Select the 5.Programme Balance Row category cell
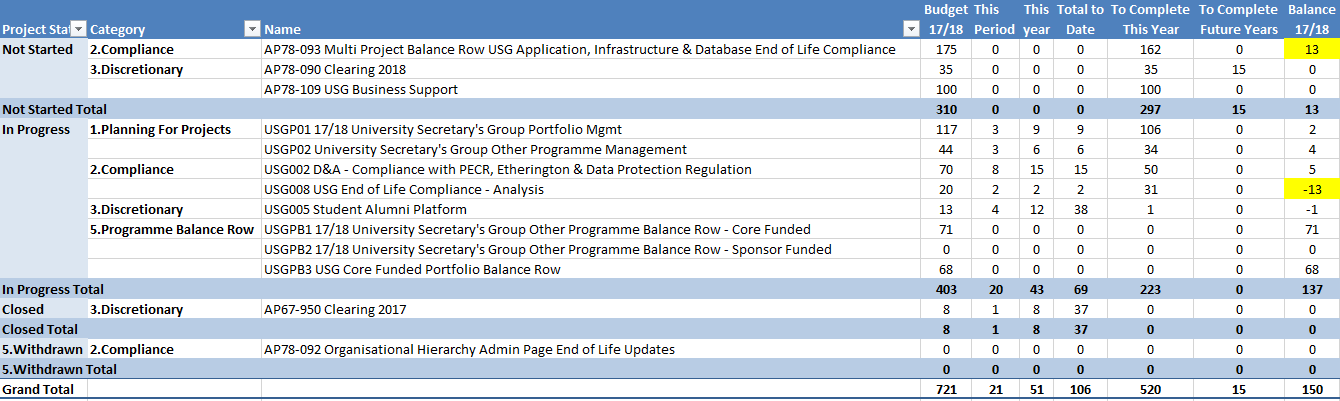1340x401 pixels. point(172,230)
